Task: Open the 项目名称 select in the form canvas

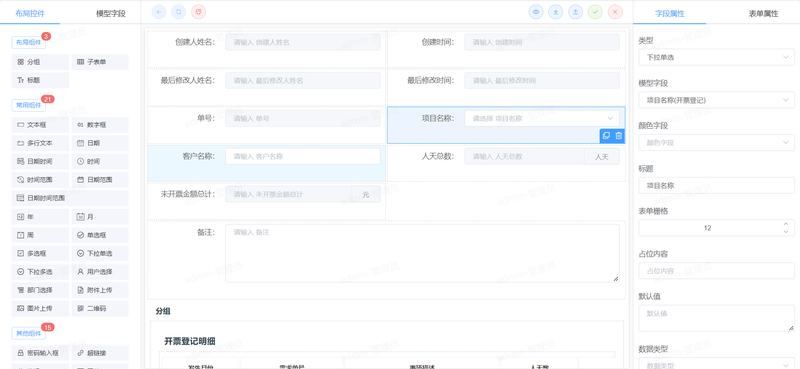Action: [x=542, y=118]
